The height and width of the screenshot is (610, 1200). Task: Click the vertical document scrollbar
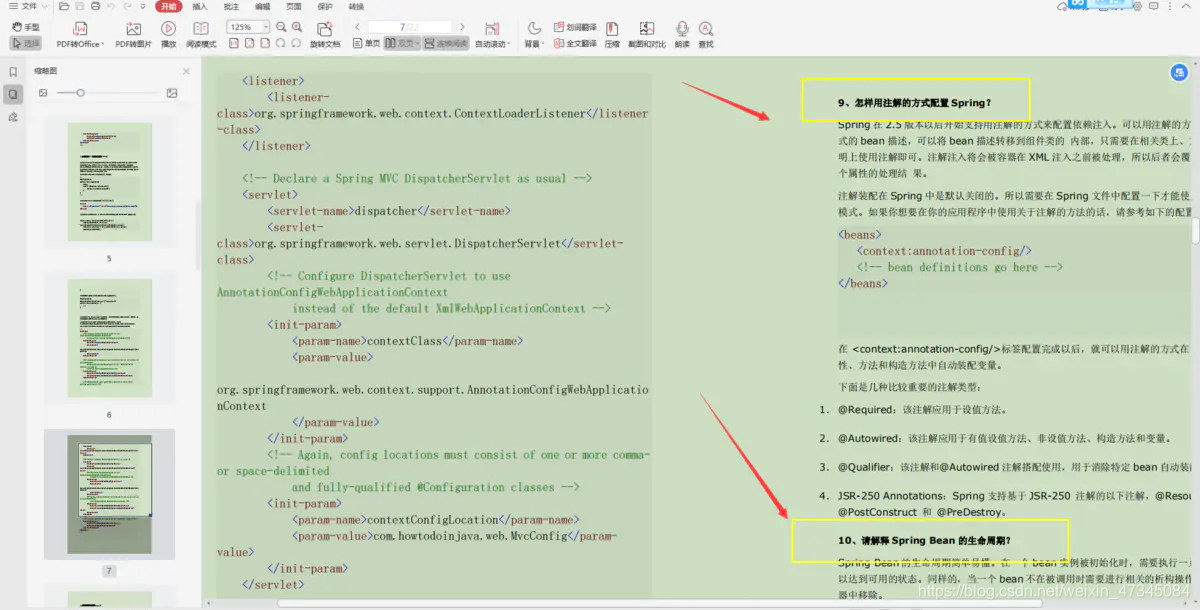tap(1195, 230)
